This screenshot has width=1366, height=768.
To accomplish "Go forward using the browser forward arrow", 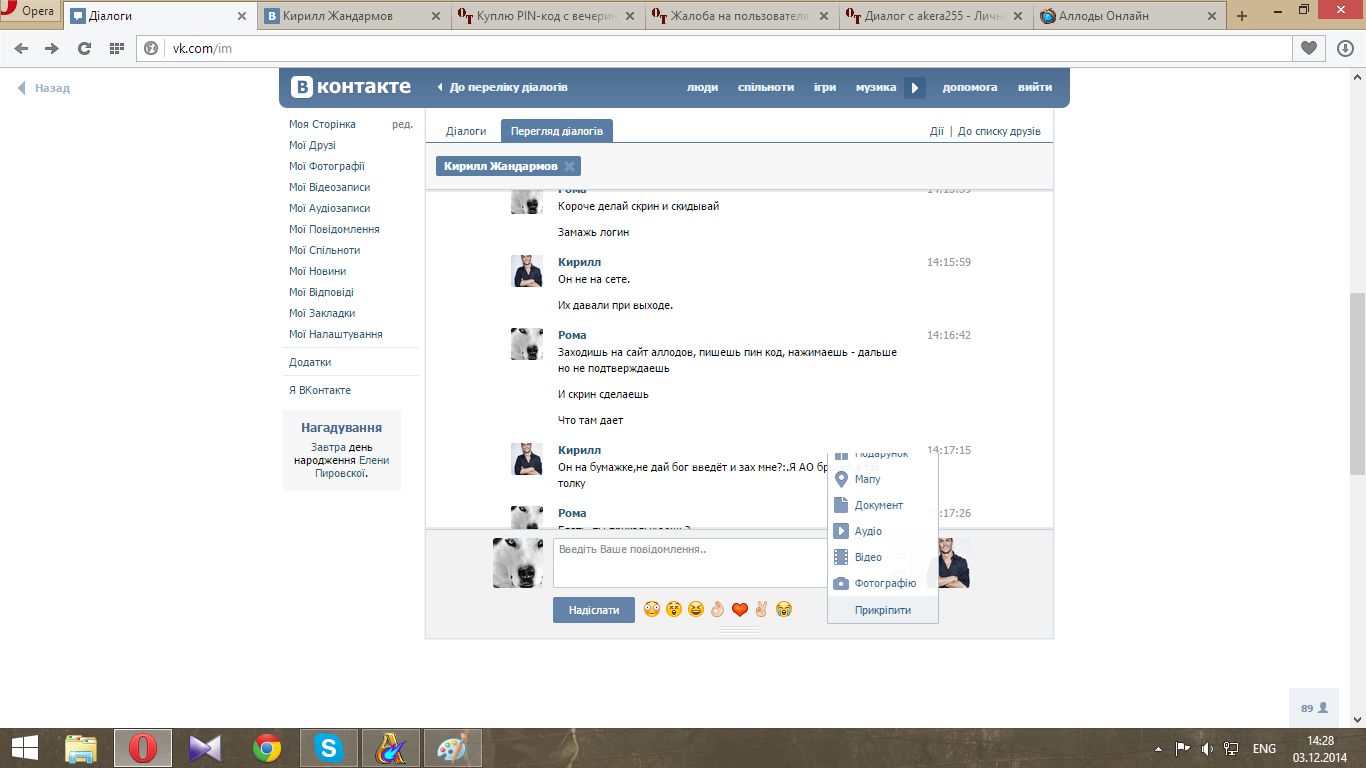I will (52, 48).
